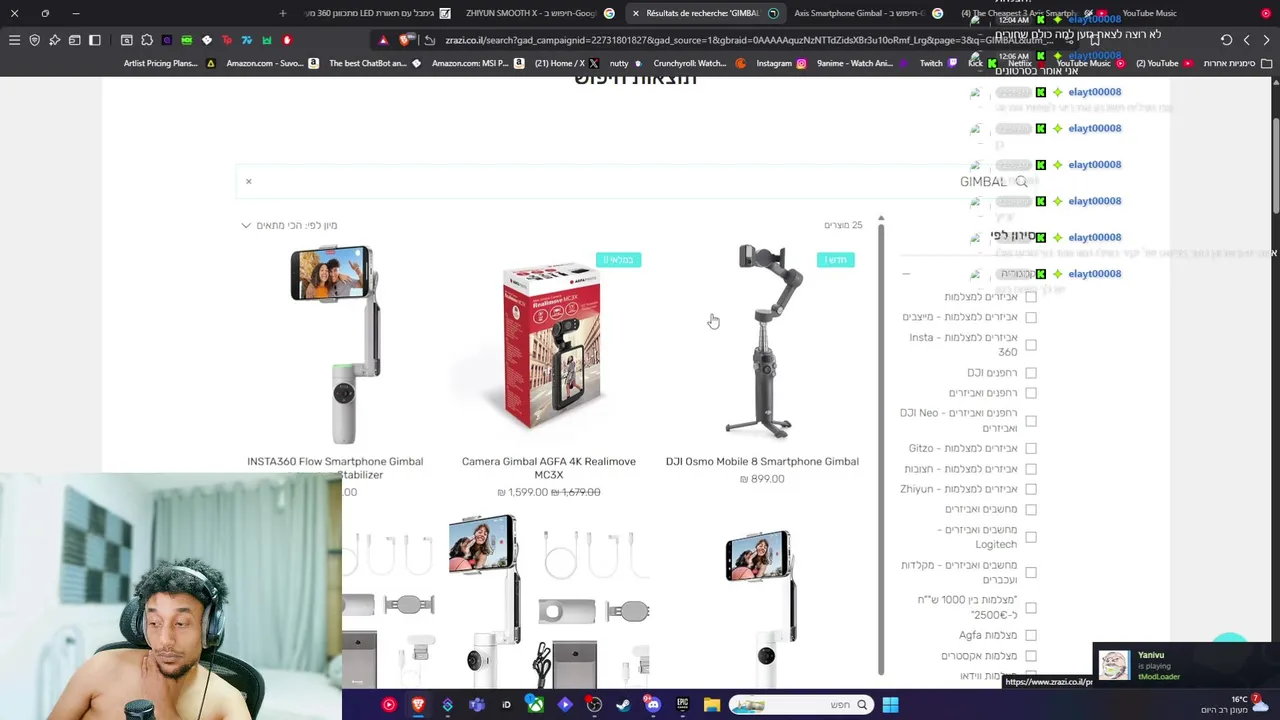Click the INSTA360 Flow gimbal product image
Viewport: 1280px width, 720px height.
[335, 343]
